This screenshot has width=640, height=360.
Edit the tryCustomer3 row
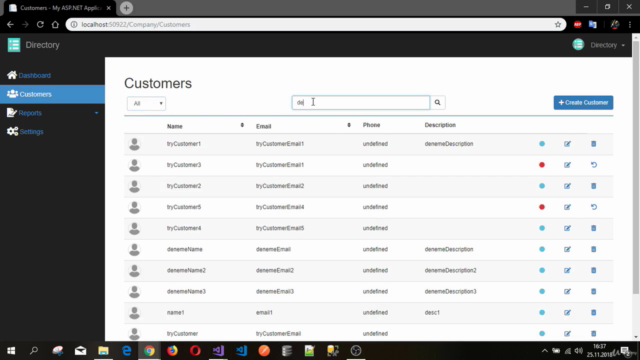[567, 165]
